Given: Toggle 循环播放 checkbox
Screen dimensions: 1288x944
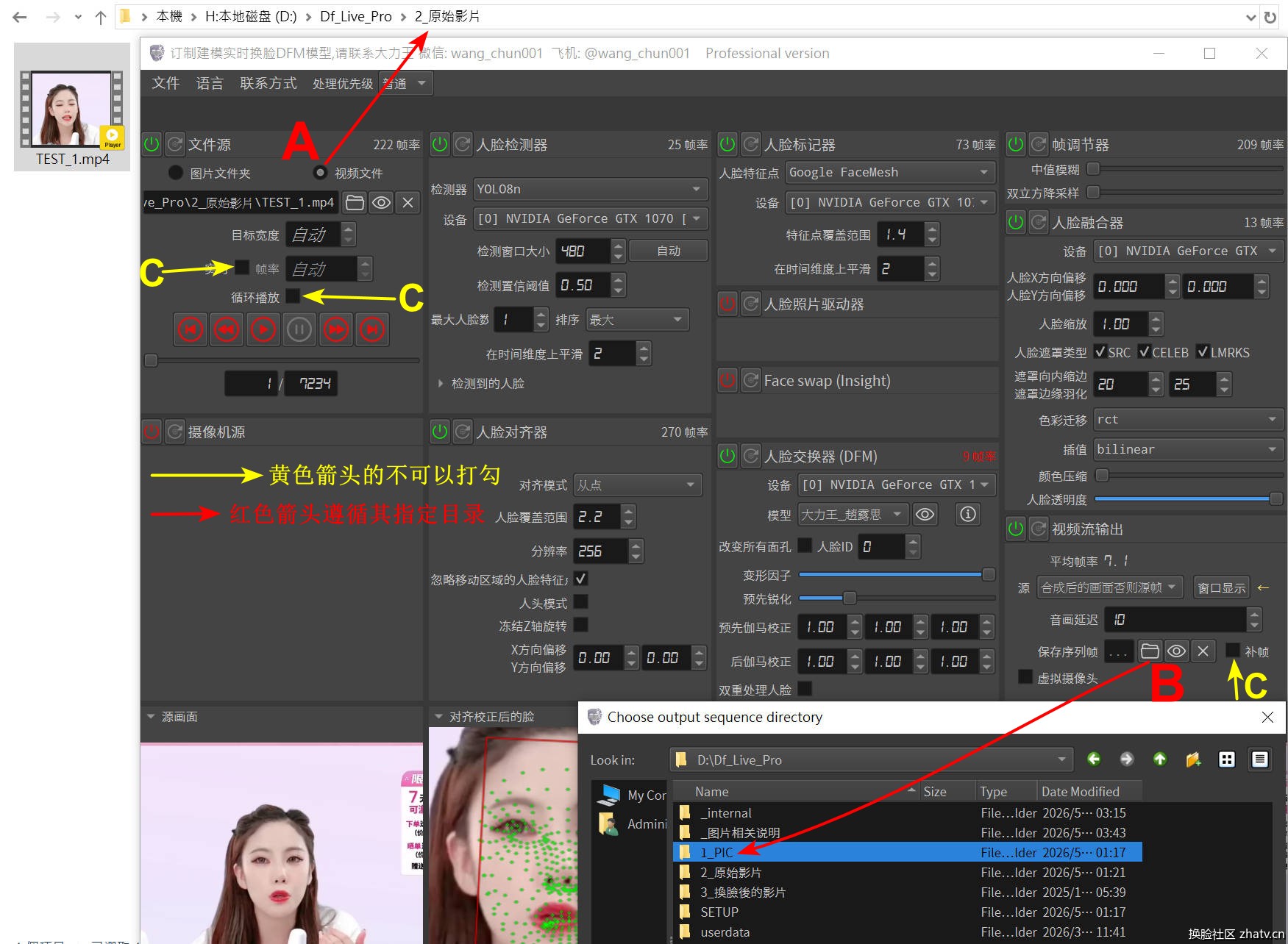Looking at the screenshot, I should click(x=293, y=296).
